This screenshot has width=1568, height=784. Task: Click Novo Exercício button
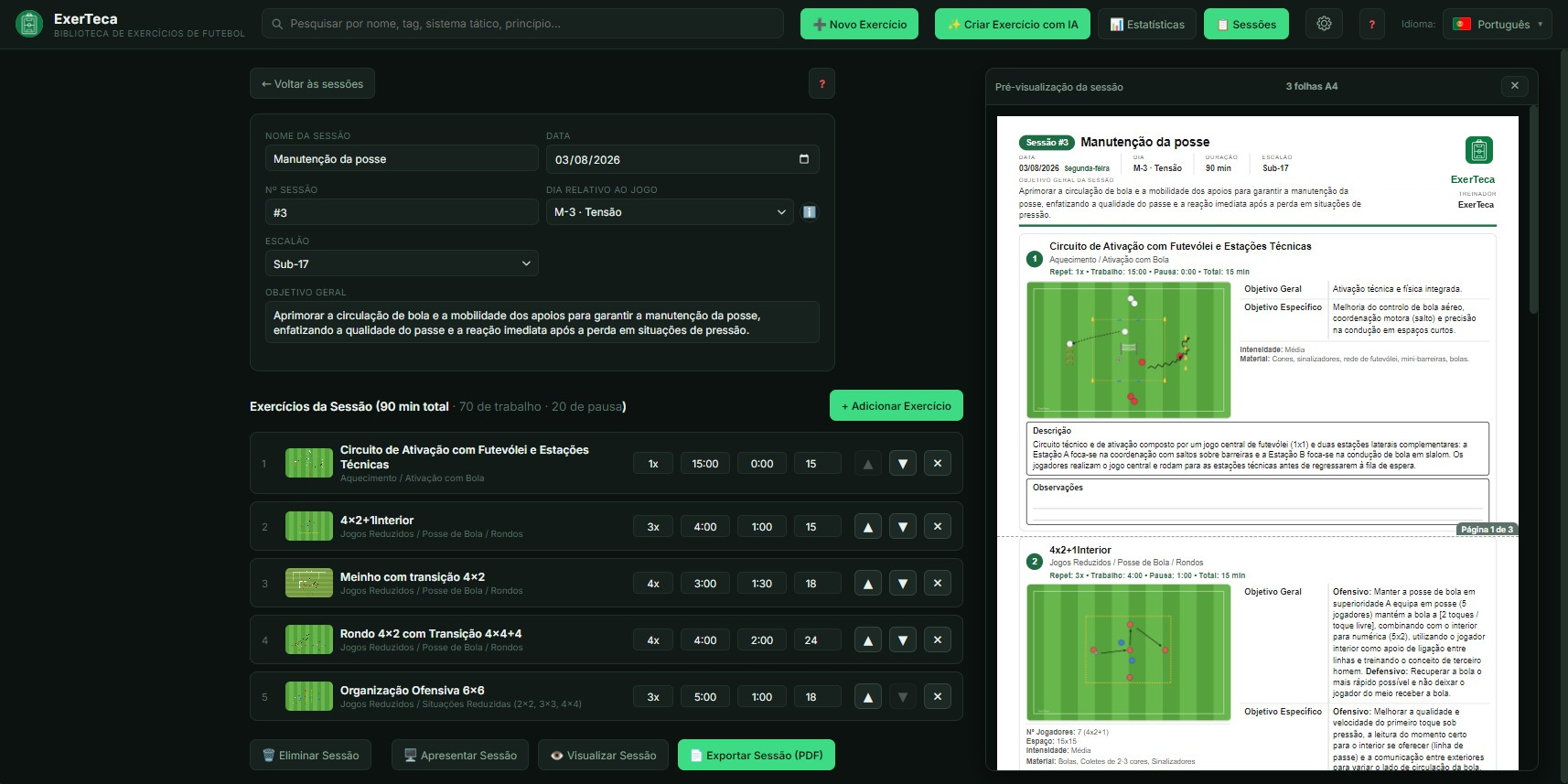860,24
